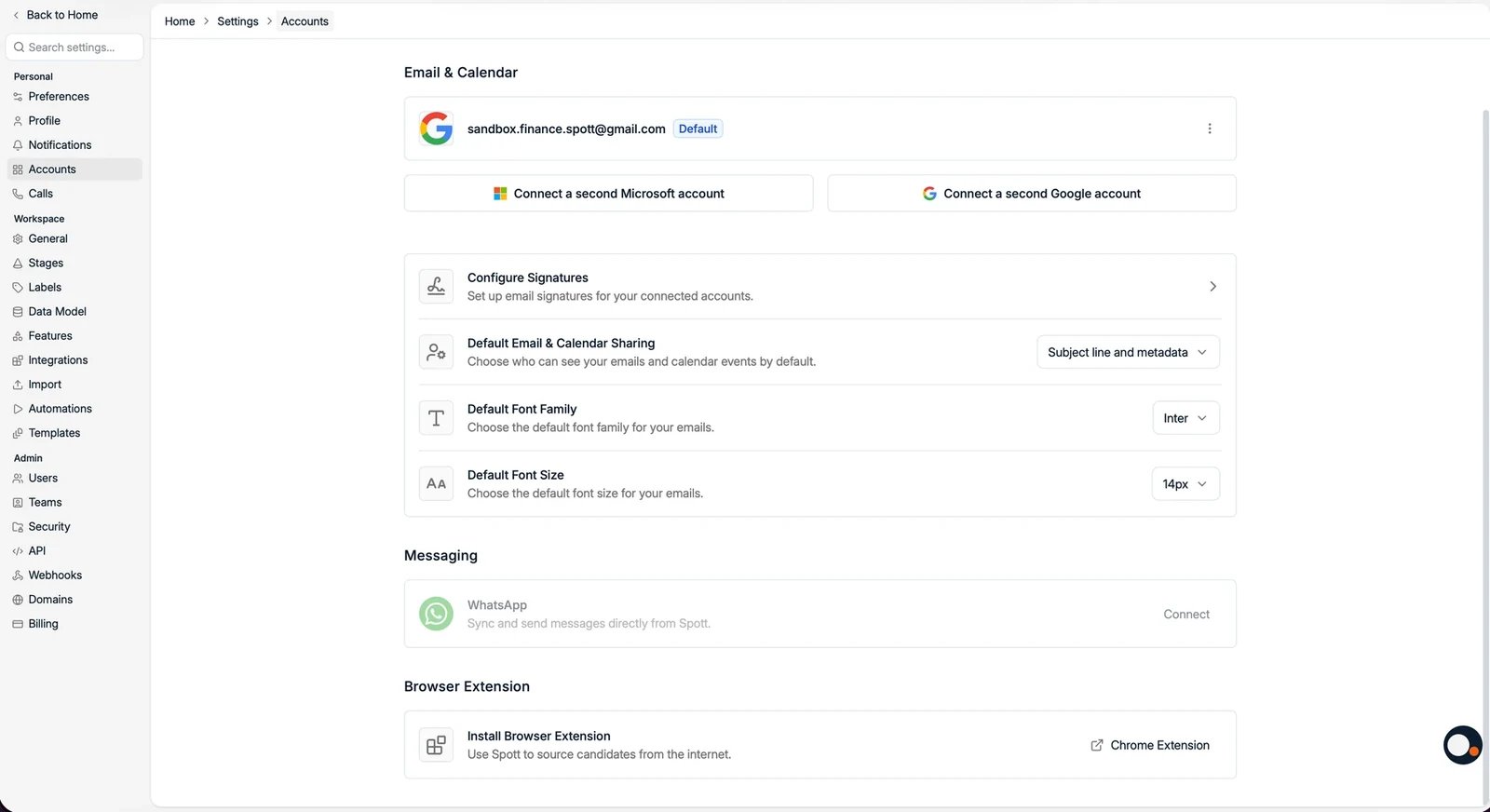Click the Calls phone icon

[18, 194]
